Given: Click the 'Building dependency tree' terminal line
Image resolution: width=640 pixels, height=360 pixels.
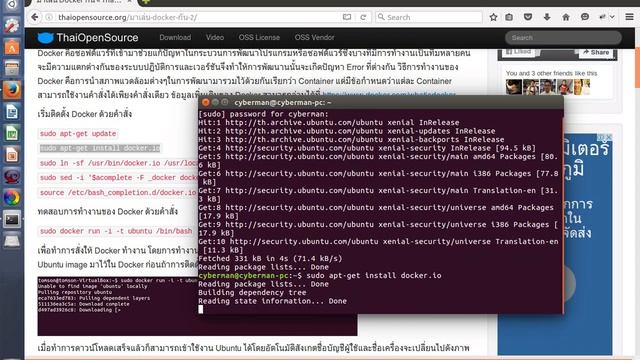Looking at the screenshot, I should pyautogui.click(x=252, y=292).
